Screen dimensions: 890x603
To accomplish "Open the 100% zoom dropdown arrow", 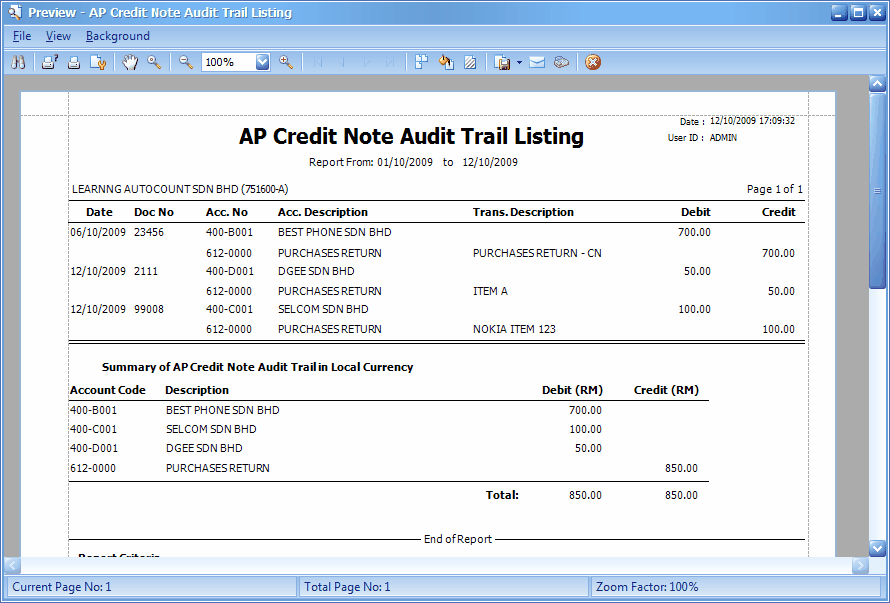I will tap(262, 62).
